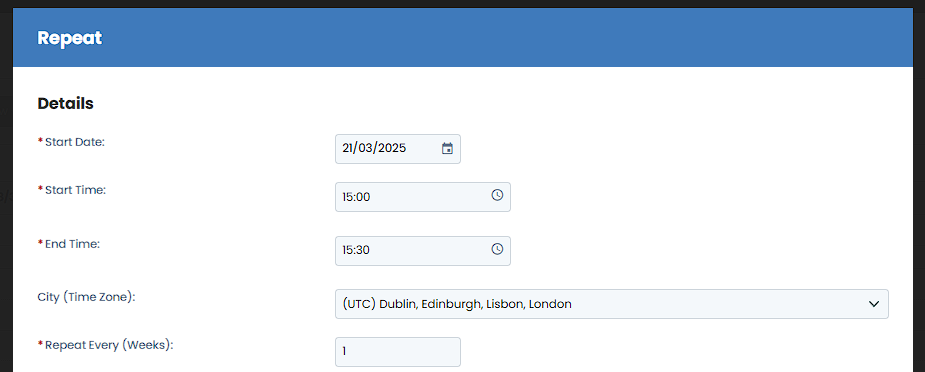Focus the Start Time field showing 15:00
Screen dimensions: 925x372
422,197
